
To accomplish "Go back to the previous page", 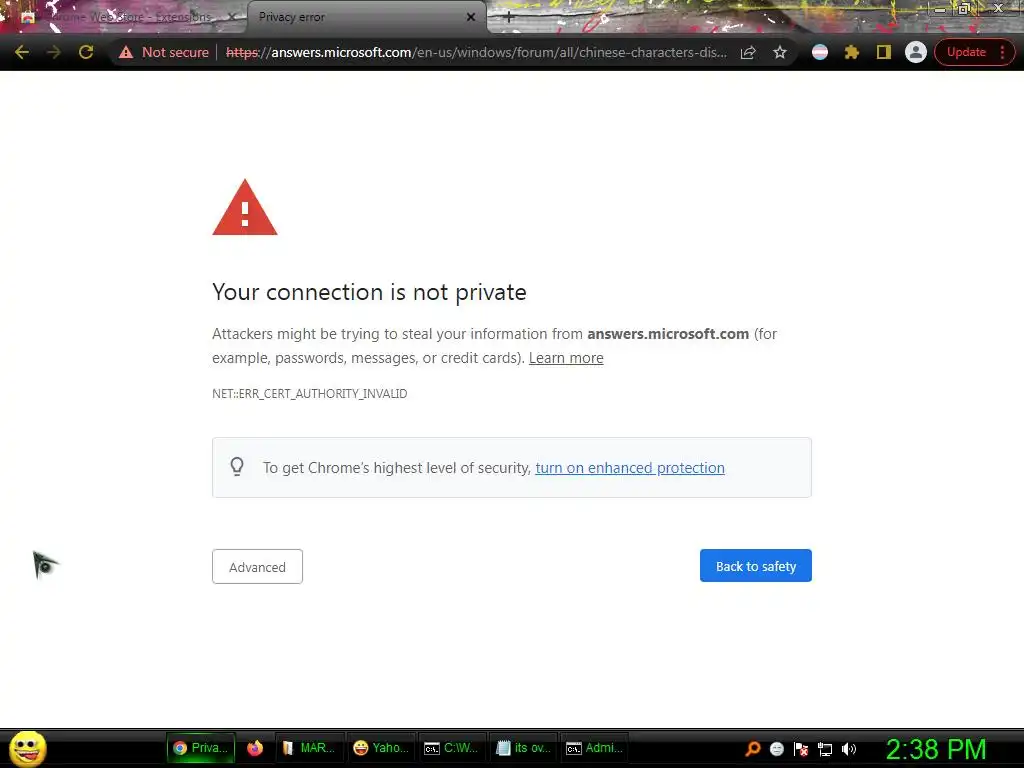I will click(22, 52).
